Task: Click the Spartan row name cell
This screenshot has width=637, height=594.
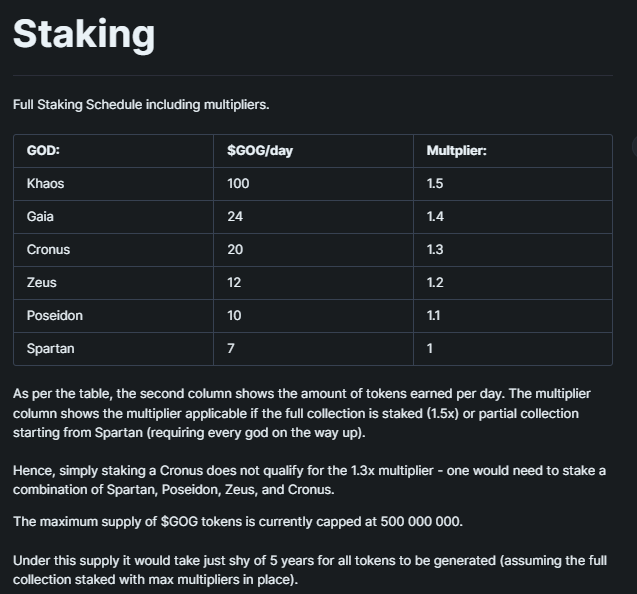Action: pos(113,349)
